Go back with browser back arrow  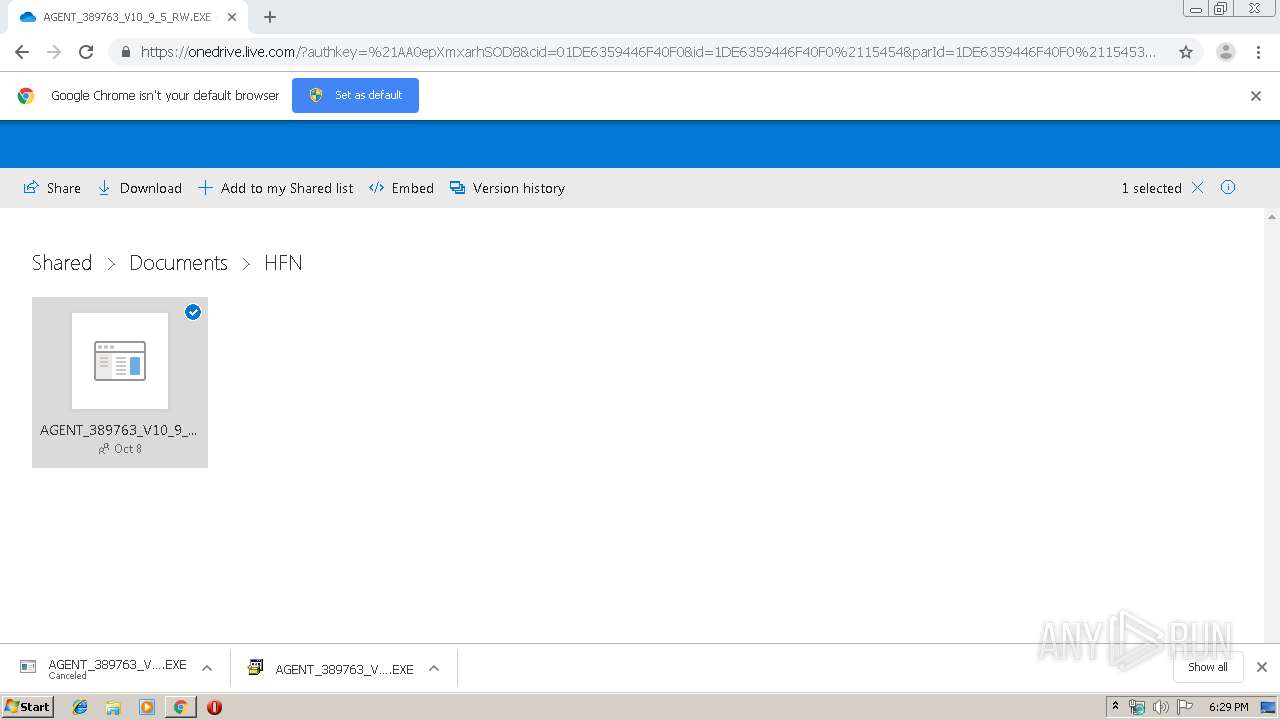[x=22, y=52]
